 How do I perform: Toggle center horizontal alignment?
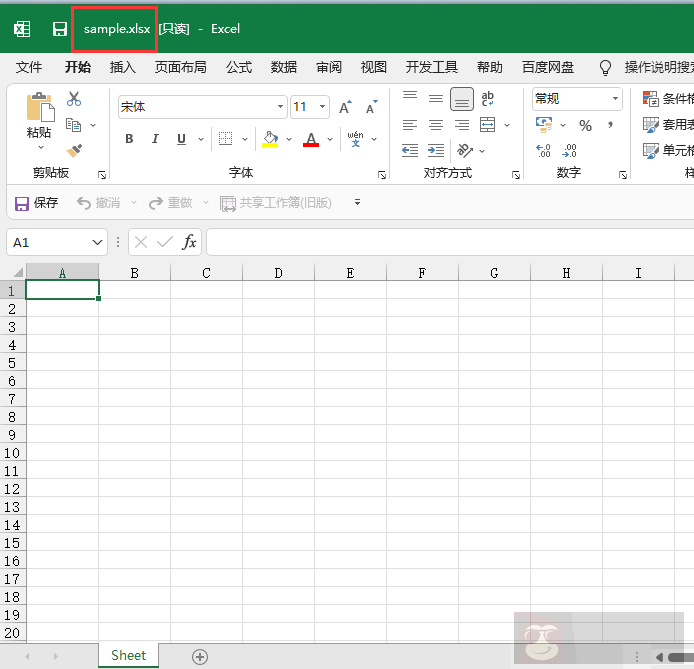point(436,125)
